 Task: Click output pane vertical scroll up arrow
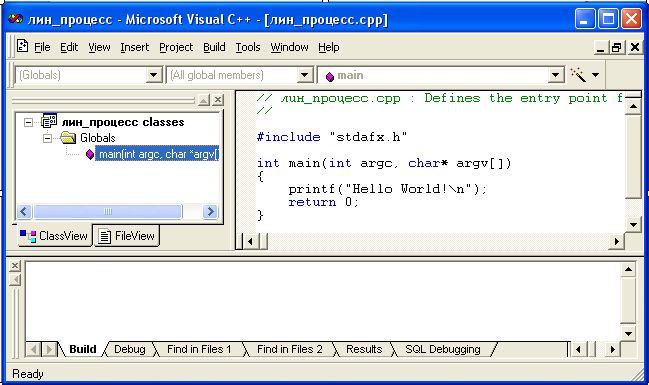coord(628,270)
